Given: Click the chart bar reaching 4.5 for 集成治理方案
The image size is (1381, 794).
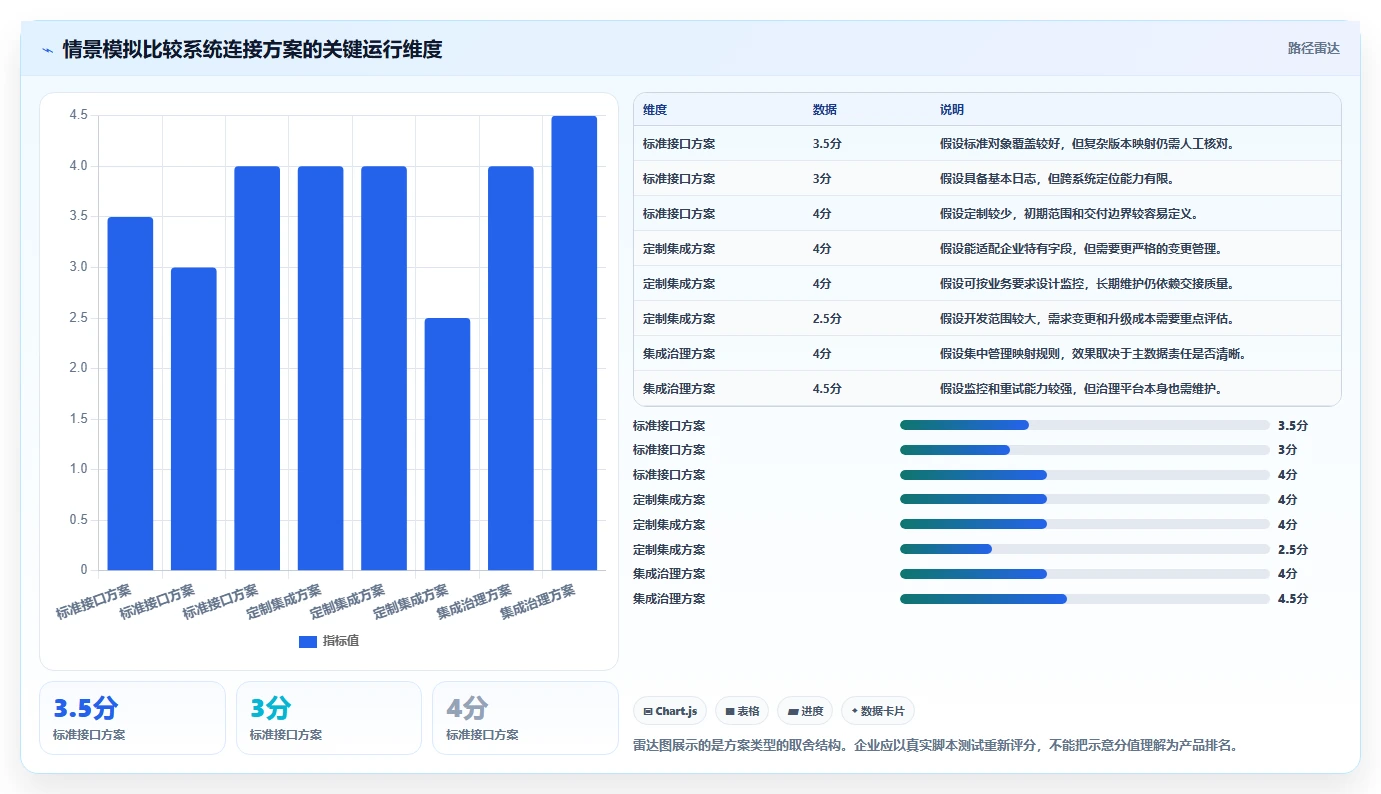Looking at the screenshot, I should [574, 343].
